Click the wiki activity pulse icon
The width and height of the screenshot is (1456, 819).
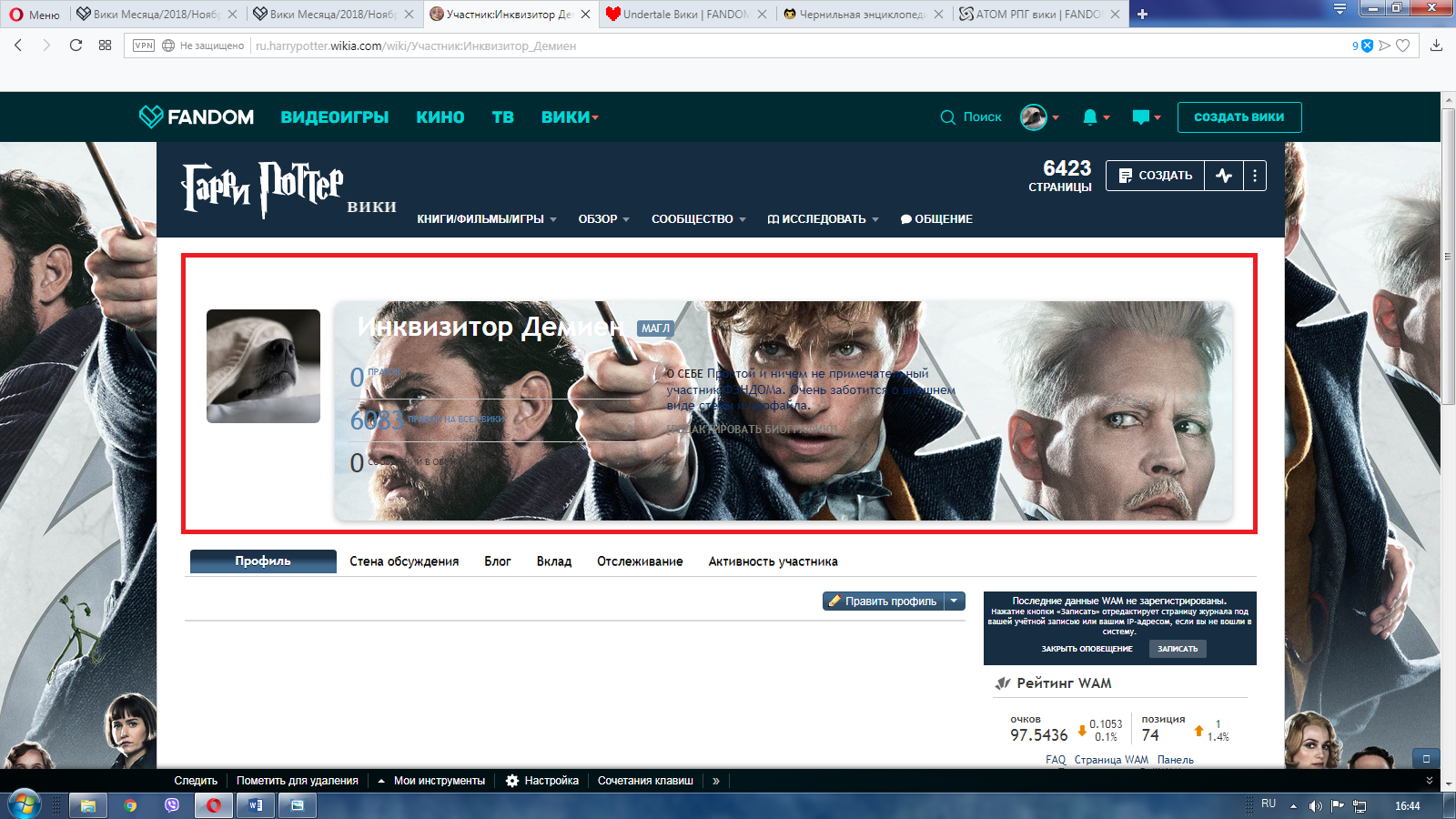click(1224, 176)
